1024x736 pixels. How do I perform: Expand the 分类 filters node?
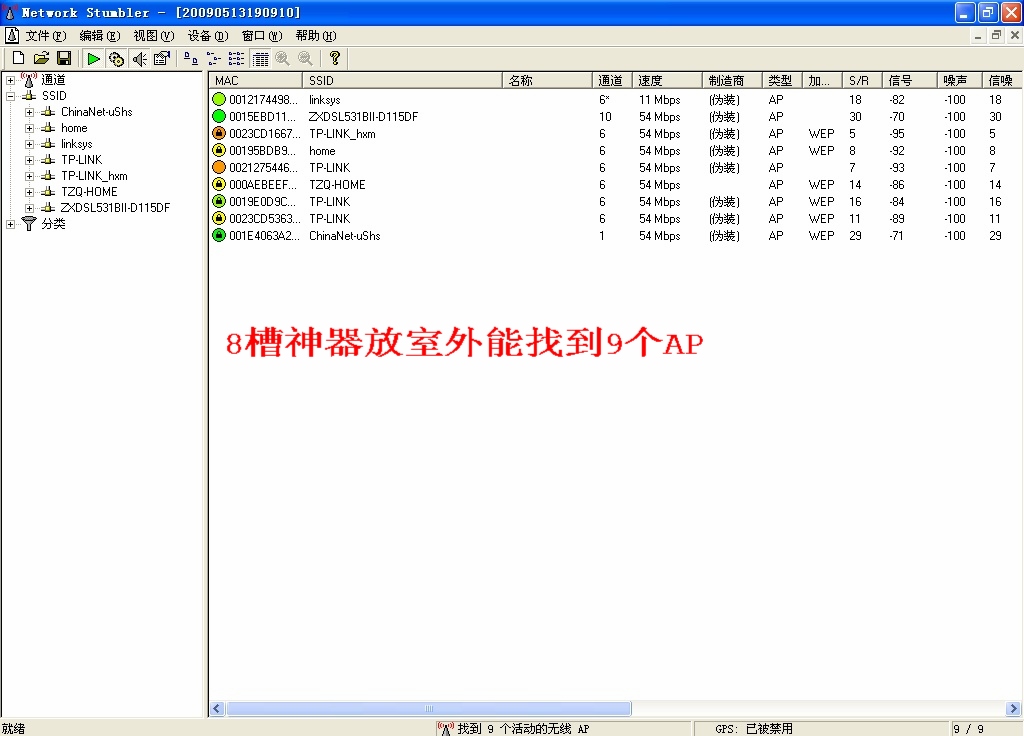click(x=10, y=224)
